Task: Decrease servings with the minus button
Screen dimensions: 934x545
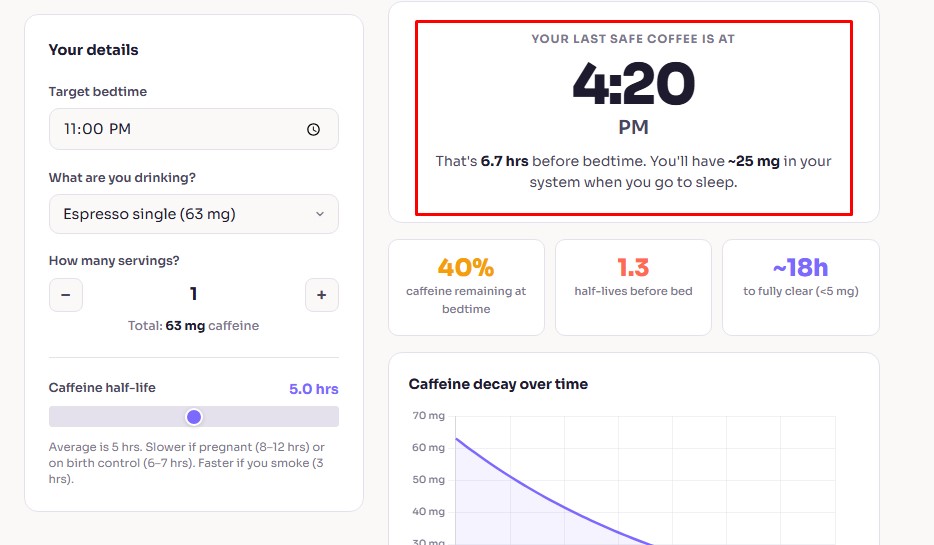Action: pos(66,295)
